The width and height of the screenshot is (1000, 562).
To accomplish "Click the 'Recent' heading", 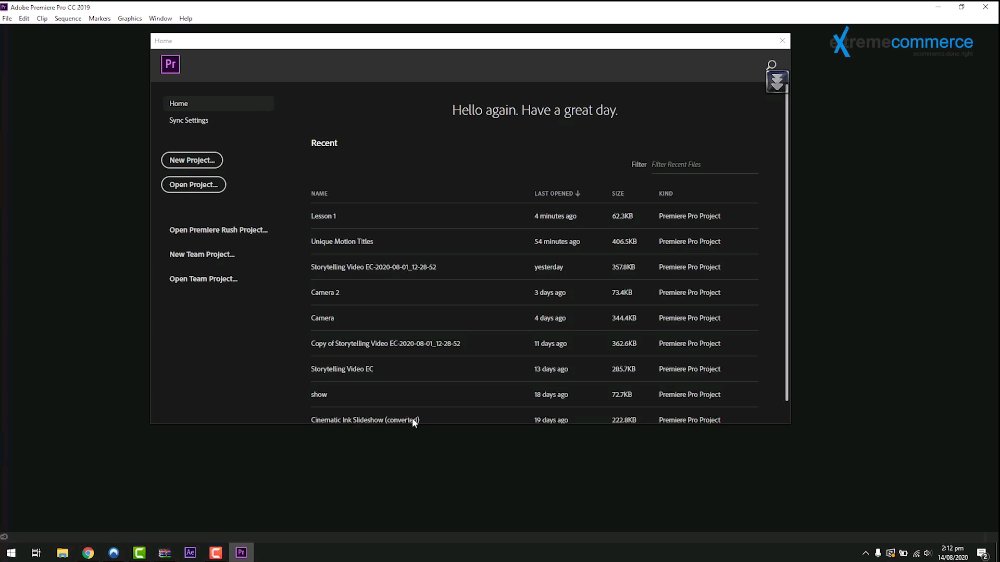I will click(x=324, y=143).
